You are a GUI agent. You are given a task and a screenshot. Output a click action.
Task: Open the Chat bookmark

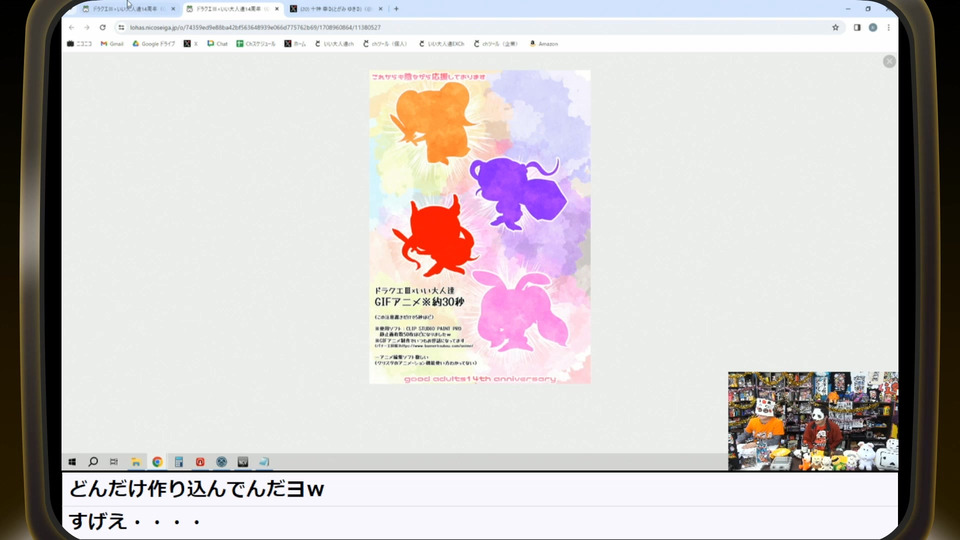click(217, 44)
